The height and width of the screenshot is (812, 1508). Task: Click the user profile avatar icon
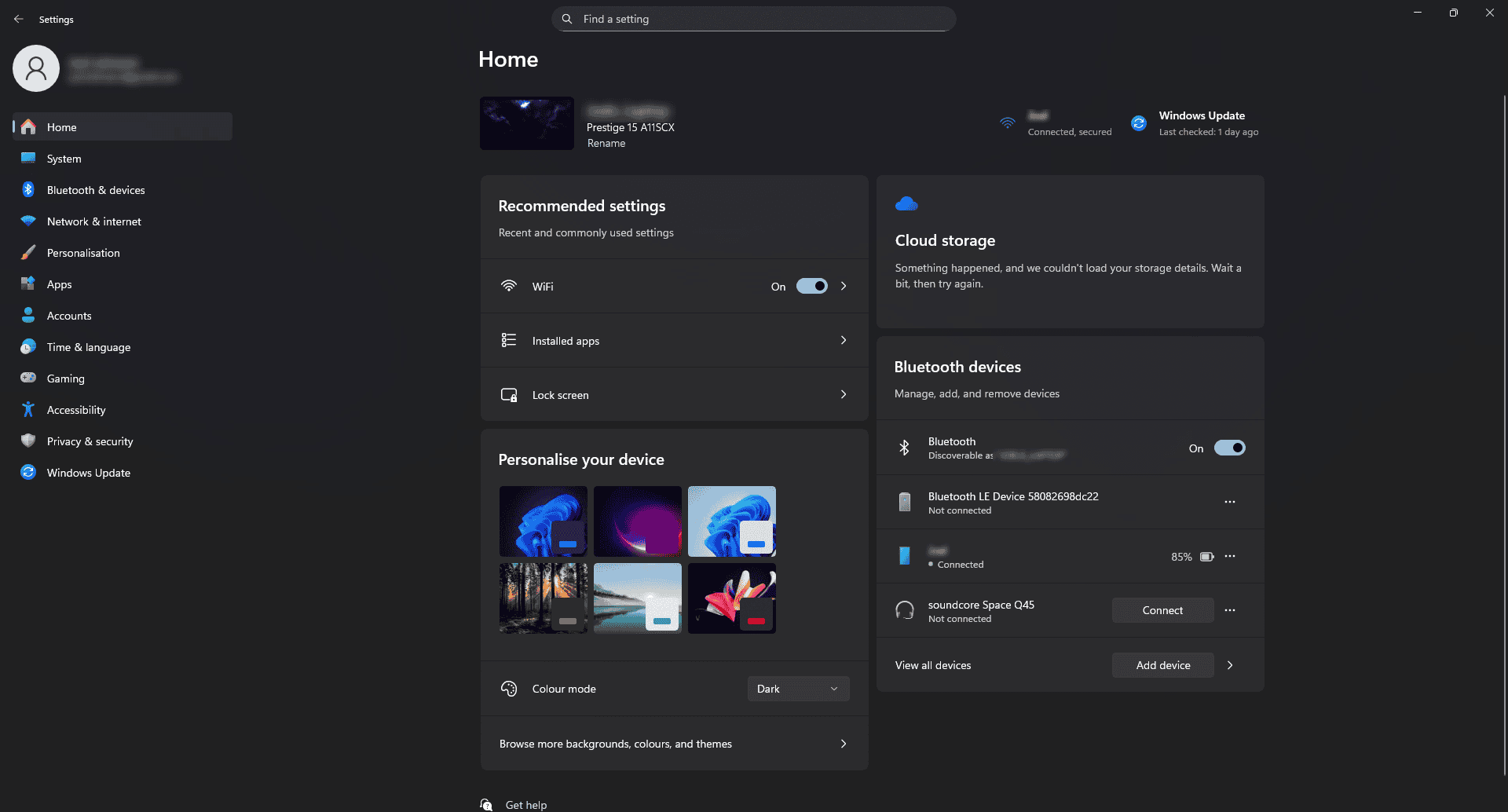coord(36,68)
